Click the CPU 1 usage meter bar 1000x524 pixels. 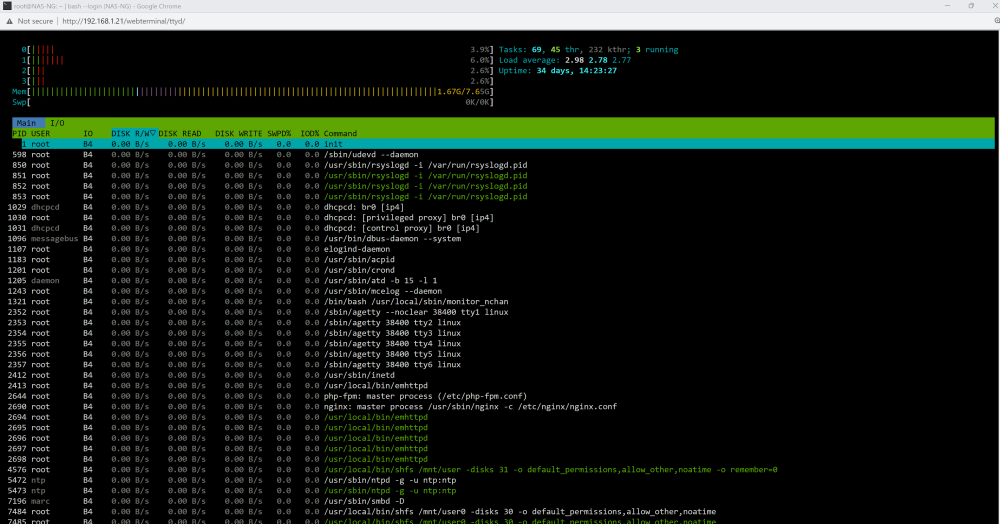click(x=258, y=60)
